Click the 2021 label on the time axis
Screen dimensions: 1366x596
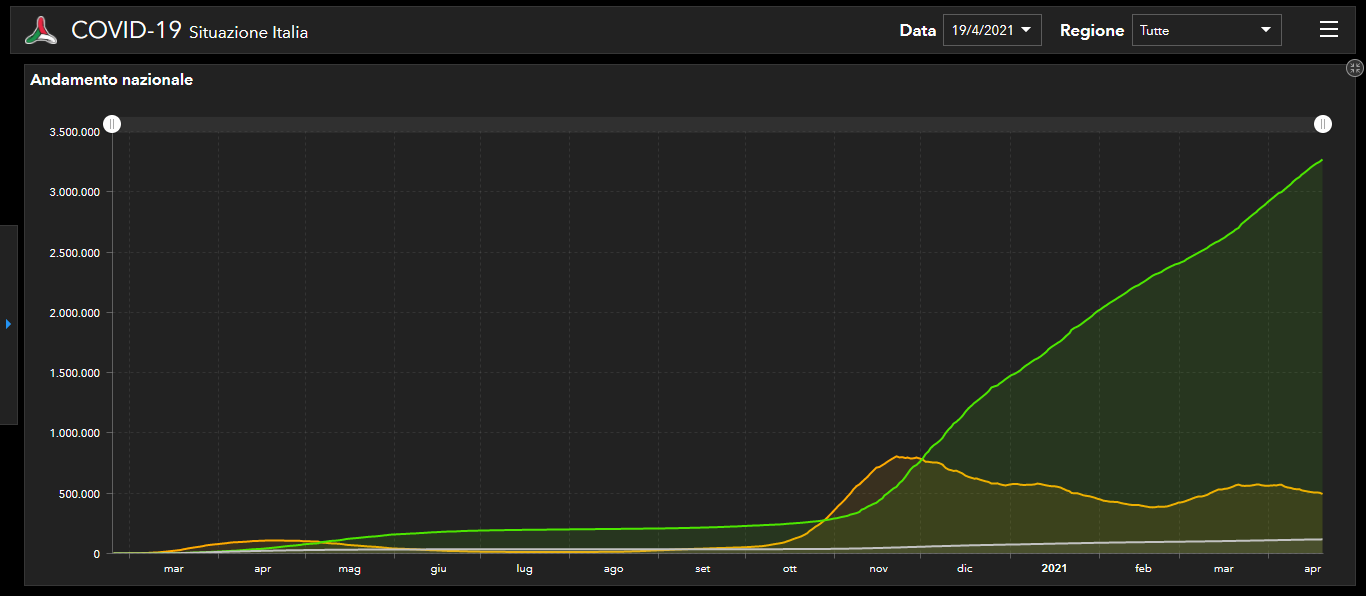click(1053, 569)
